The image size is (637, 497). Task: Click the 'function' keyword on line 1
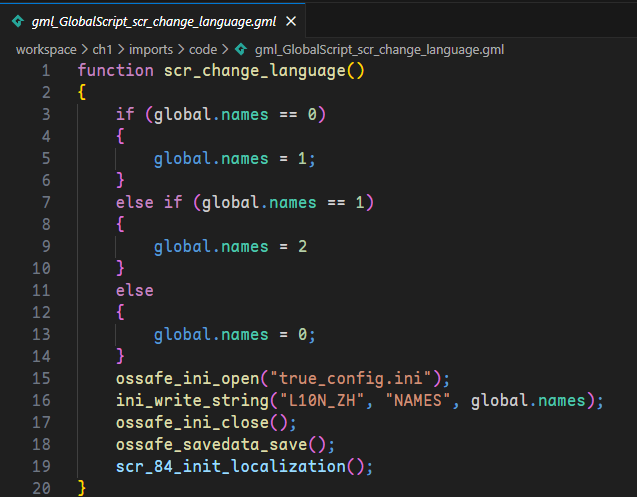[115, 71]
